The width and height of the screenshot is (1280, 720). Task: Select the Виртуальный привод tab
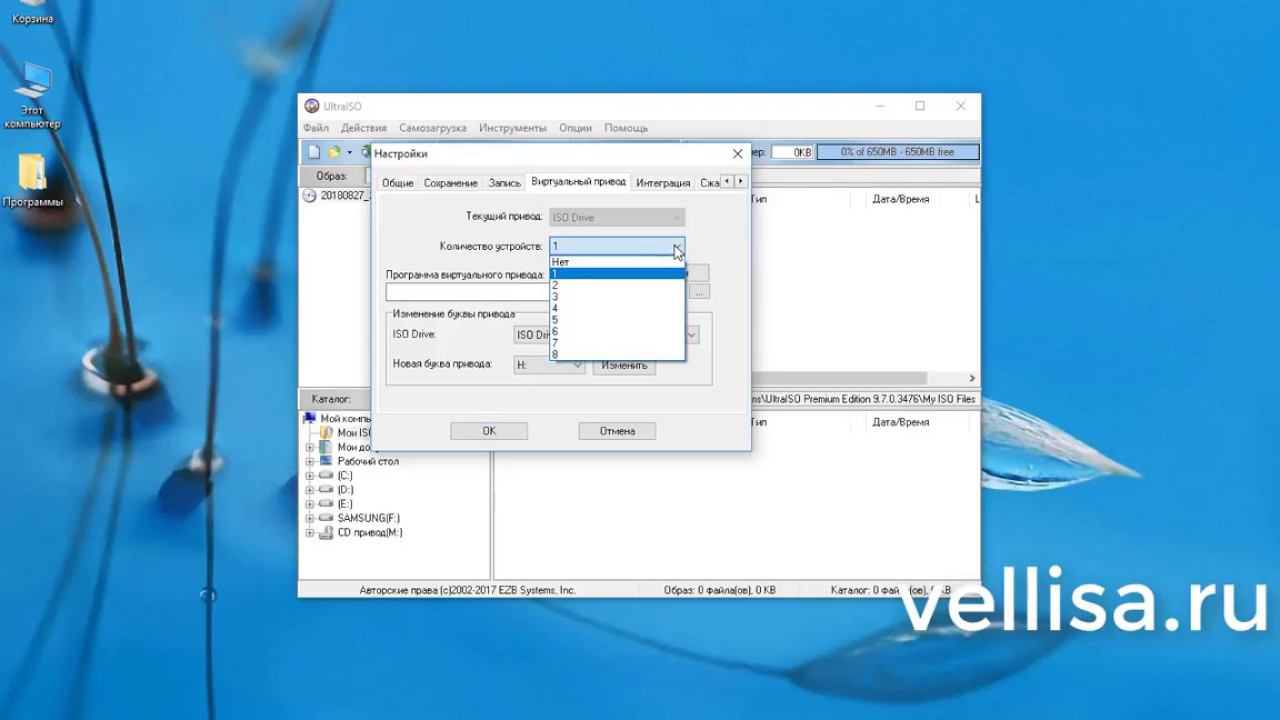[x=578, y=181]
